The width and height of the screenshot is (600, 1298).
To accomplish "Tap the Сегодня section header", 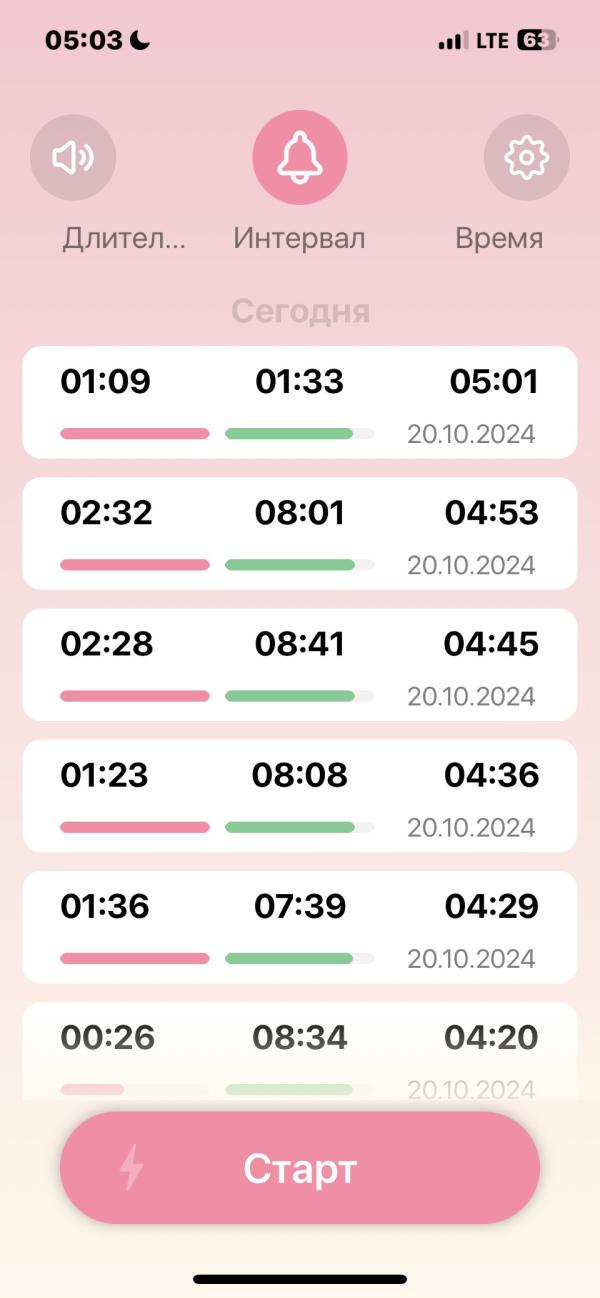I will (x=300, y=311).
